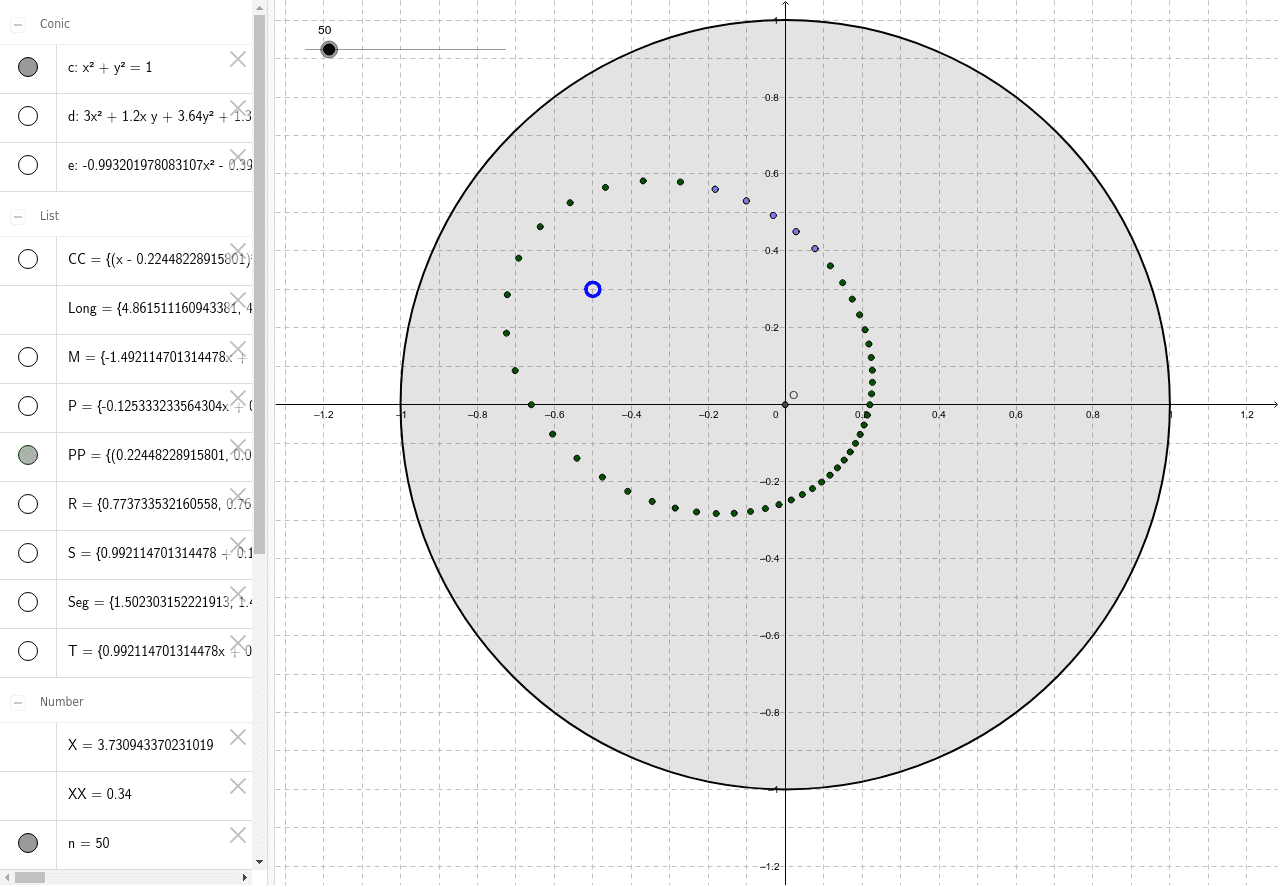Select M = {-1.492114701314478x text
This screenshot has height=887, width=1280.
tap(160, 357)
